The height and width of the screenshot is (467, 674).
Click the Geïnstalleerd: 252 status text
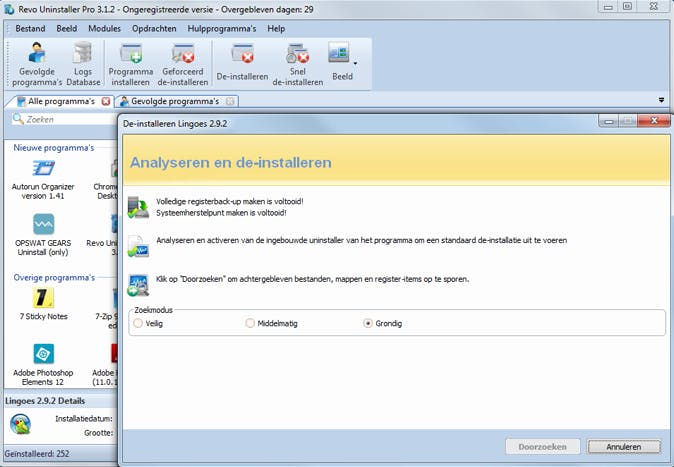pyautogui.click(x=37, y=454)
